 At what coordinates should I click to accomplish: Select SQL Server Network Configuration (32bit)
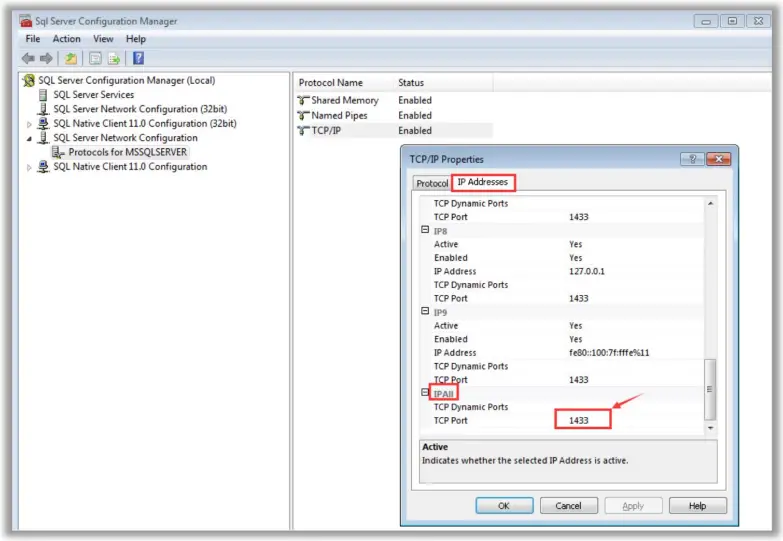(140, 109)
